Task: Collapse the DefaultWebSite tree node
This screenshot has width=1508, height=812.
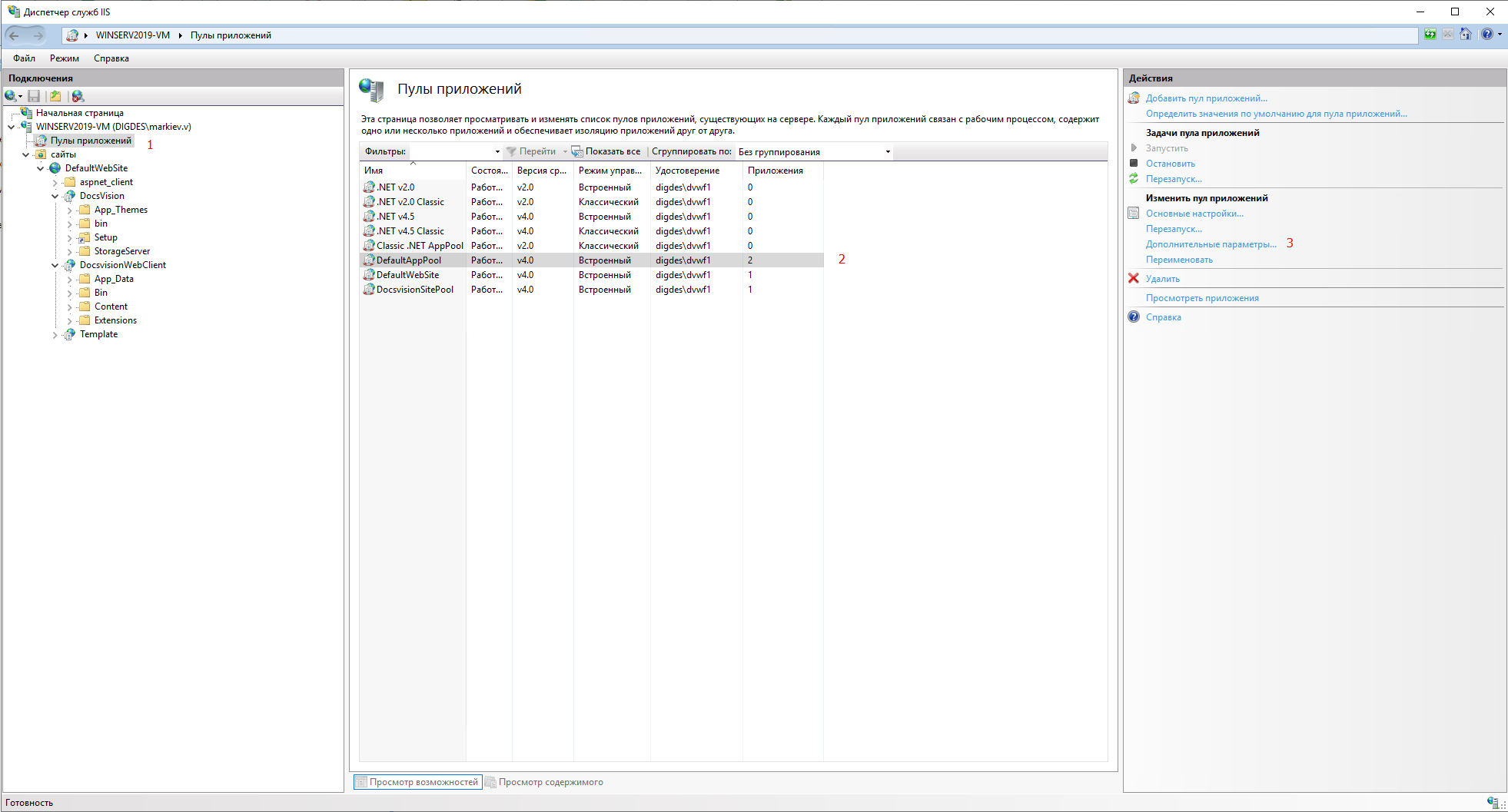Action: click(x=41, y=168)
